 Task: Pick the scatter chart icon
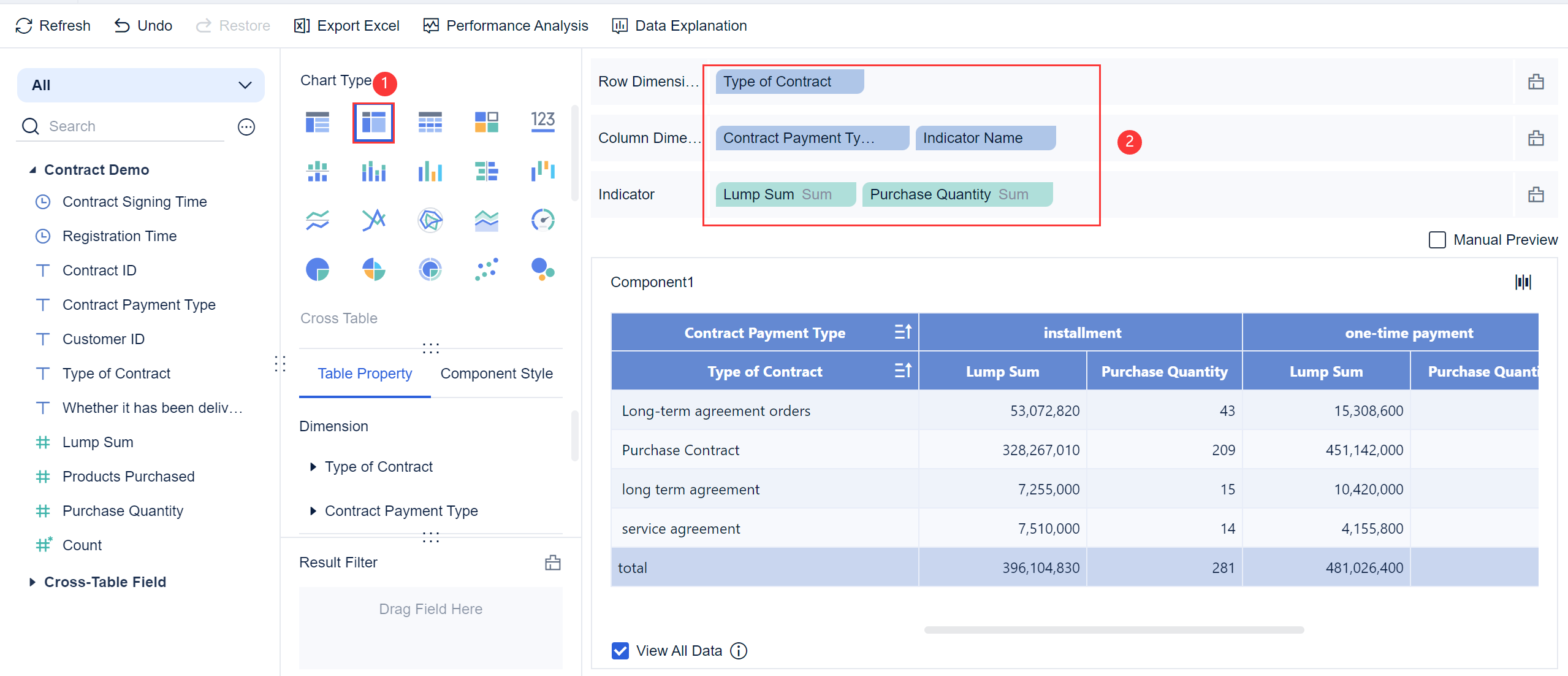pos(486,269)
